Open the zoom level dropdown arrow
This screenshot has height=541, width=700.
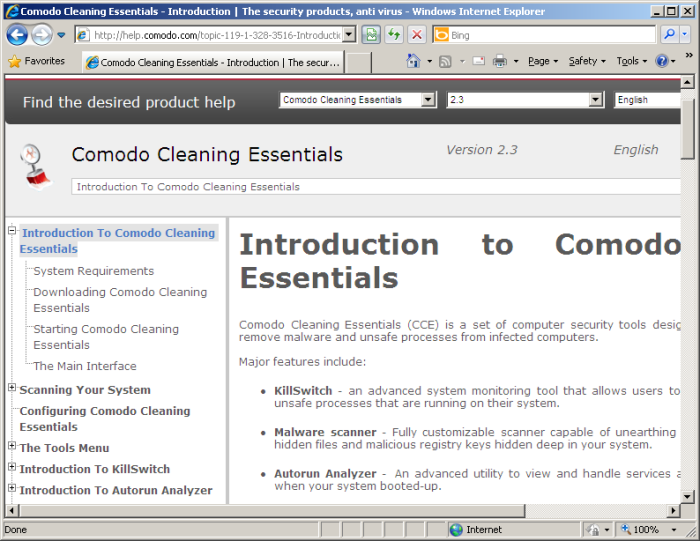[x=674, y=530]
